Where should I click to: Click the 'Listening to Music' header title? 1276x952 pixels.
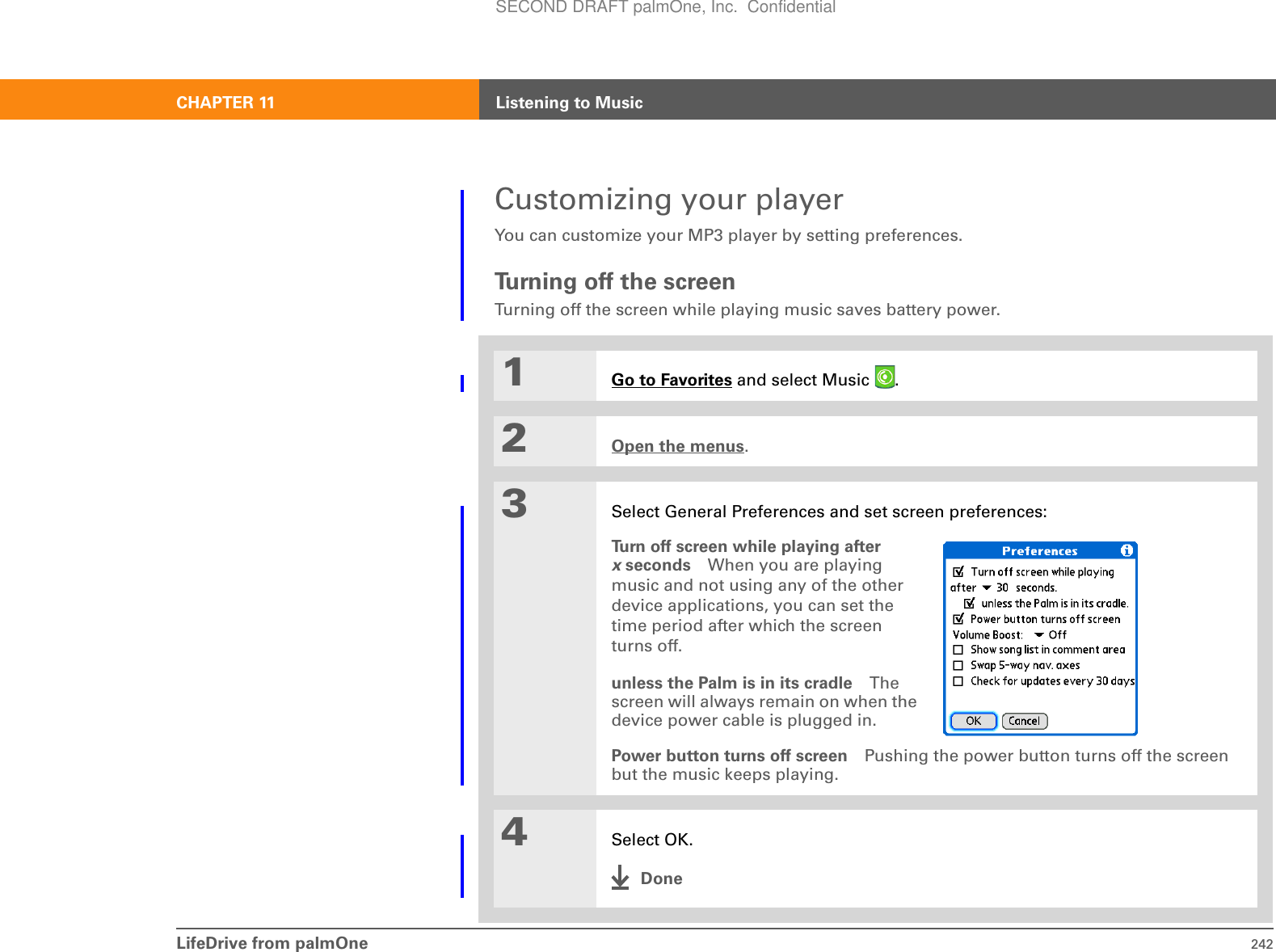(569, 103)
